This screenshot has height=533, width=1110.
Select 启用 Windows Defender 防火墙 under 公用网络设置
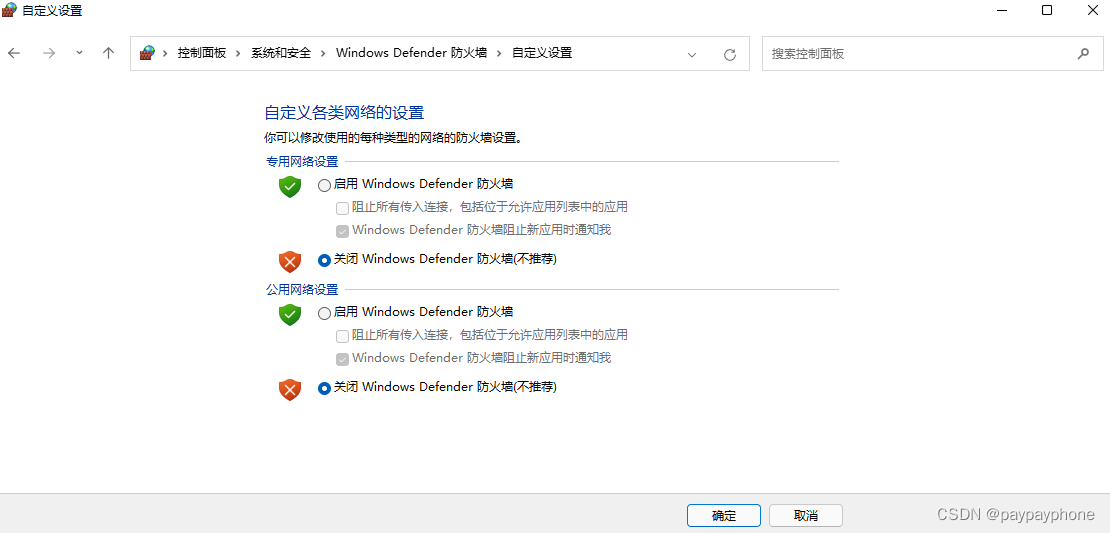click(x=324, y=313)
